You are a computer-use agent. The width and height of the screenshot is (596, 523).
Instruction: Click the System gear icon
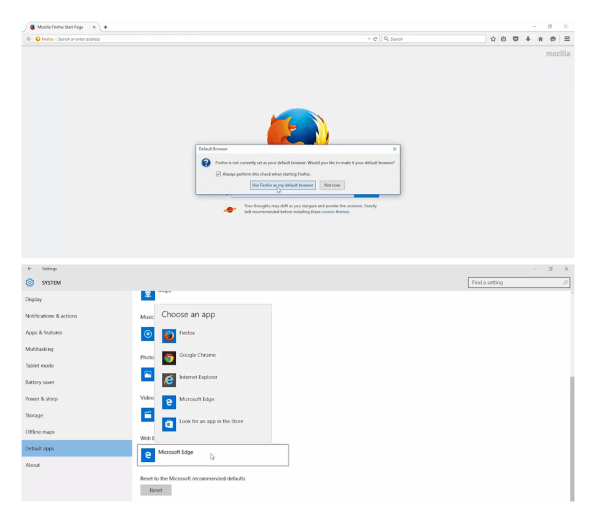pyautogui.click(x=30, y=283)
